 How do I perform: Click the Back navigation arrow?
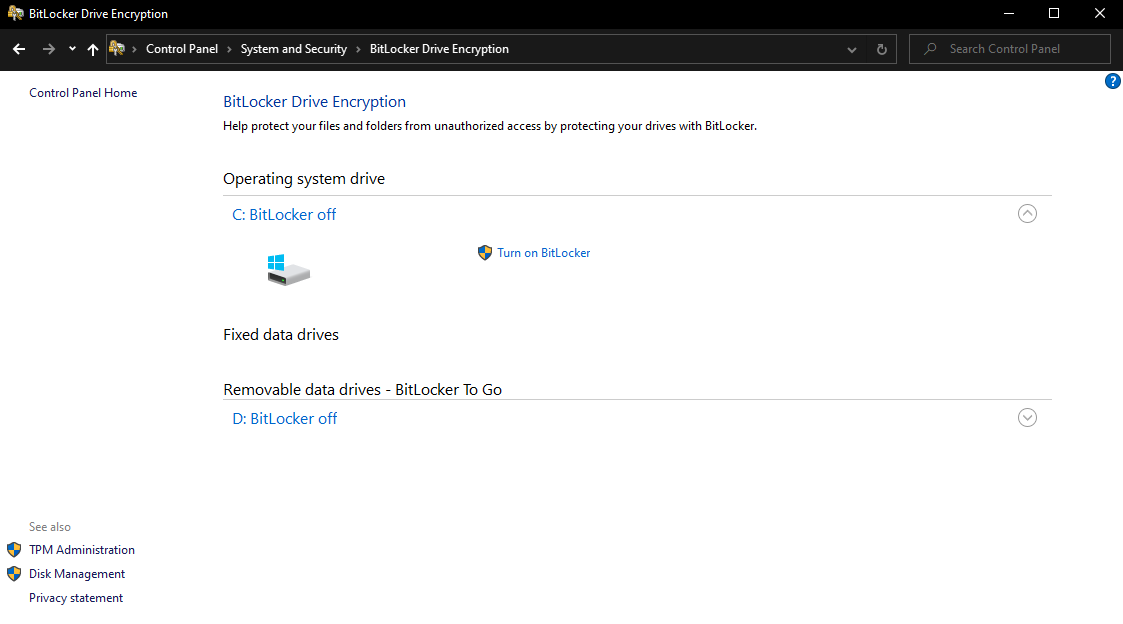tap(19, 49)
